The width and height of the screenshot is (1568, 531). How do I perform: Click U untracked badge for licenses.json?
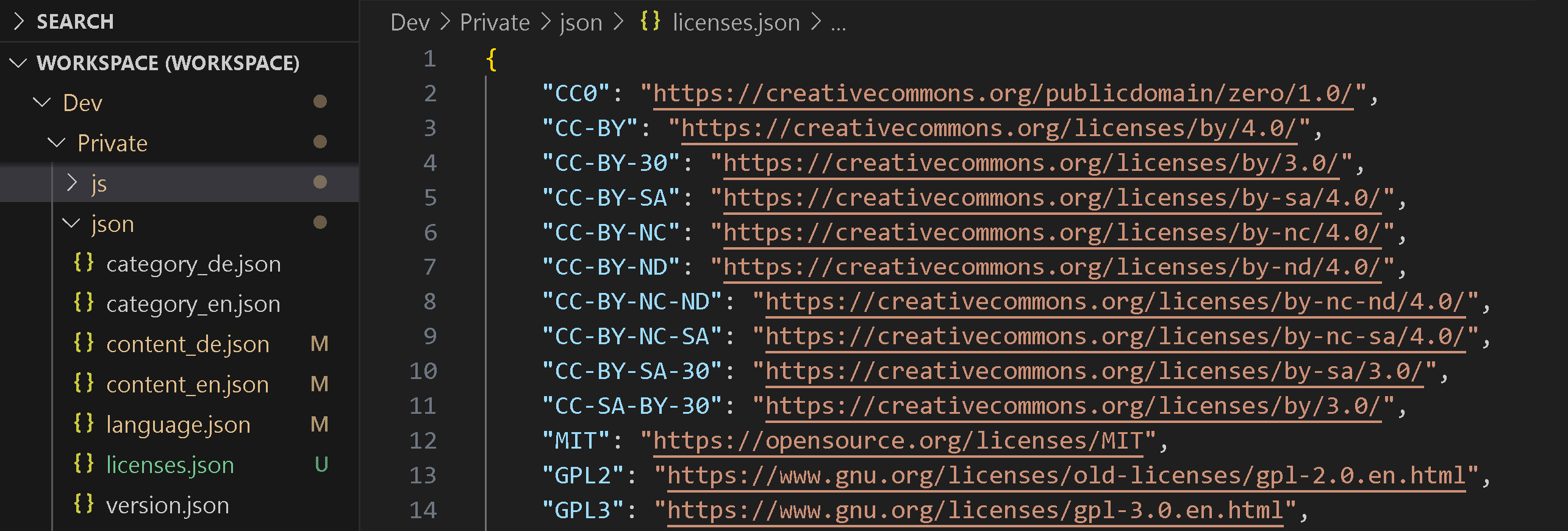tap(321, 464)
